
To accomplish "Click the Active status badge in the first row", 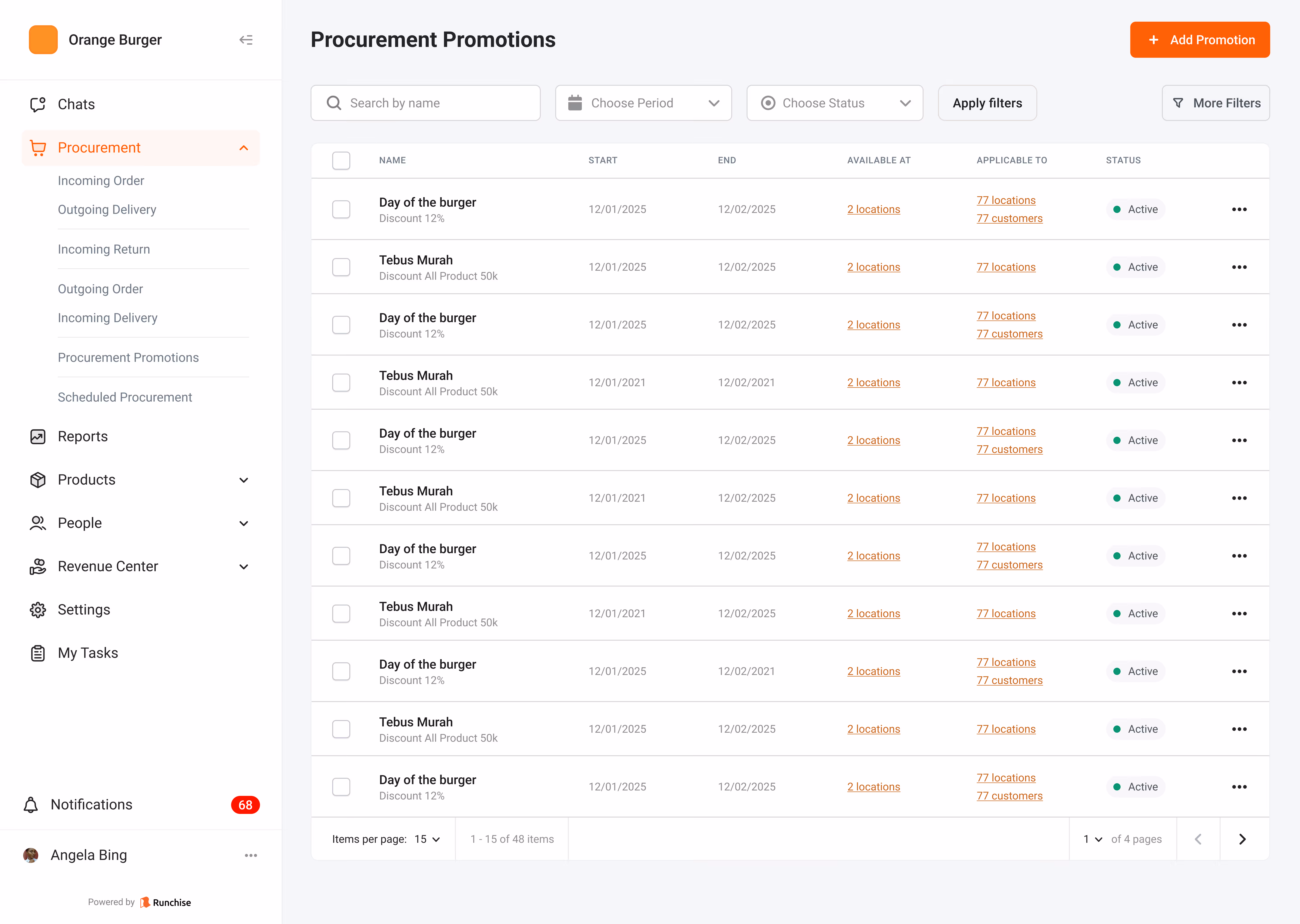I will coord(1135,209).
